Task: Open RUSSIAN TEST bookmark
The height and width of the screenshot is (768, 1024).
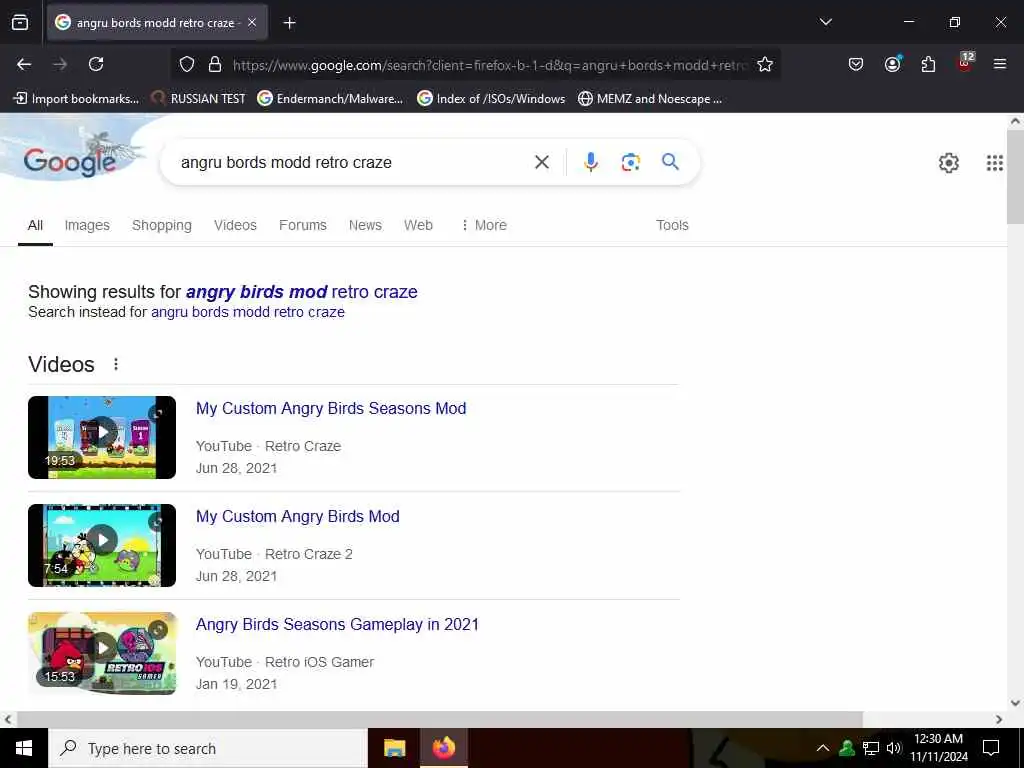Action: coord(198,99)
